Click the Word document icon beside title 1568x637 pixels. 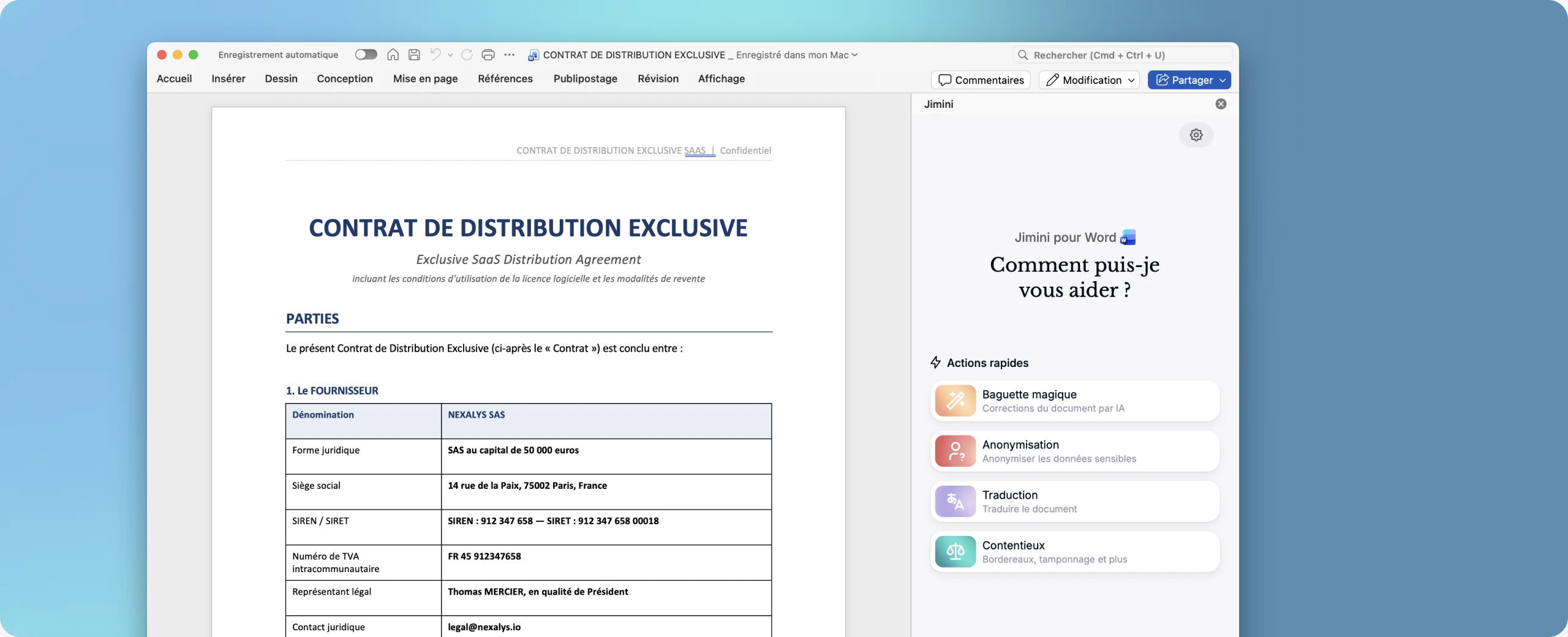click(x=533, y=55)
